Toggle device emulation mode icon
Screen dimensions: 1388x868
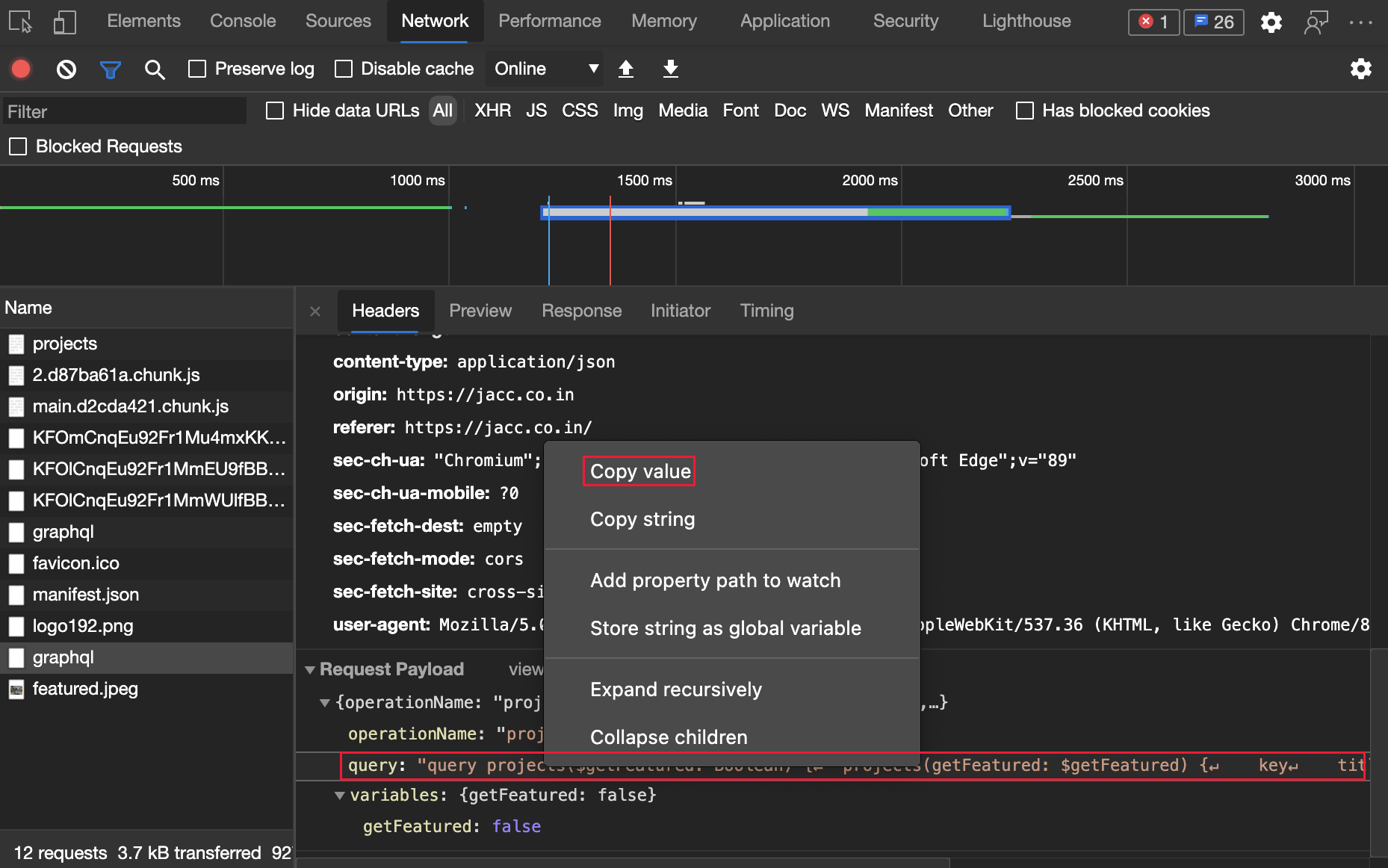point(64,22)
